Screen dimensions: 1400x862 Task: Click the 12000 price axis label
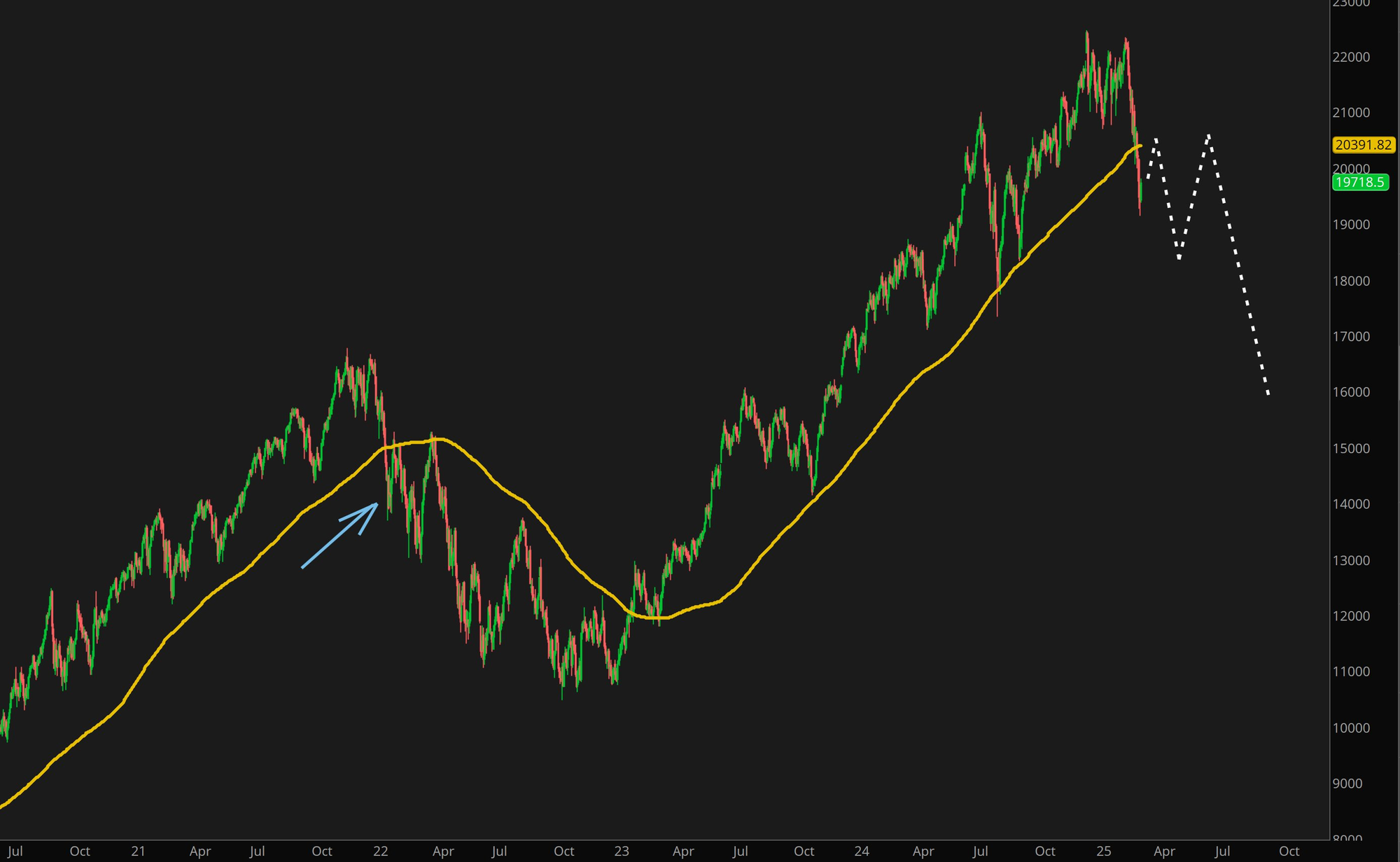[1351, 616]
